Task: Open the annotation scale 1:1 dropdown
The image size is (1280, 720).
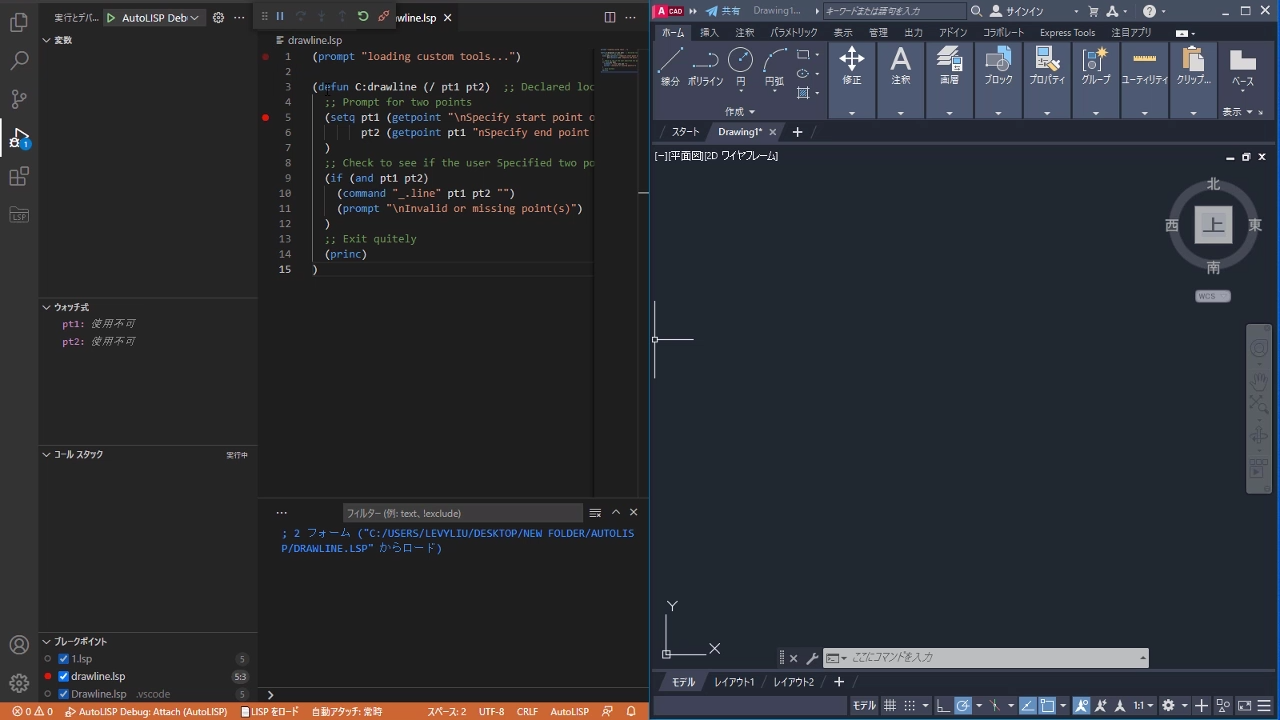Action: (x=1144, y=705)
